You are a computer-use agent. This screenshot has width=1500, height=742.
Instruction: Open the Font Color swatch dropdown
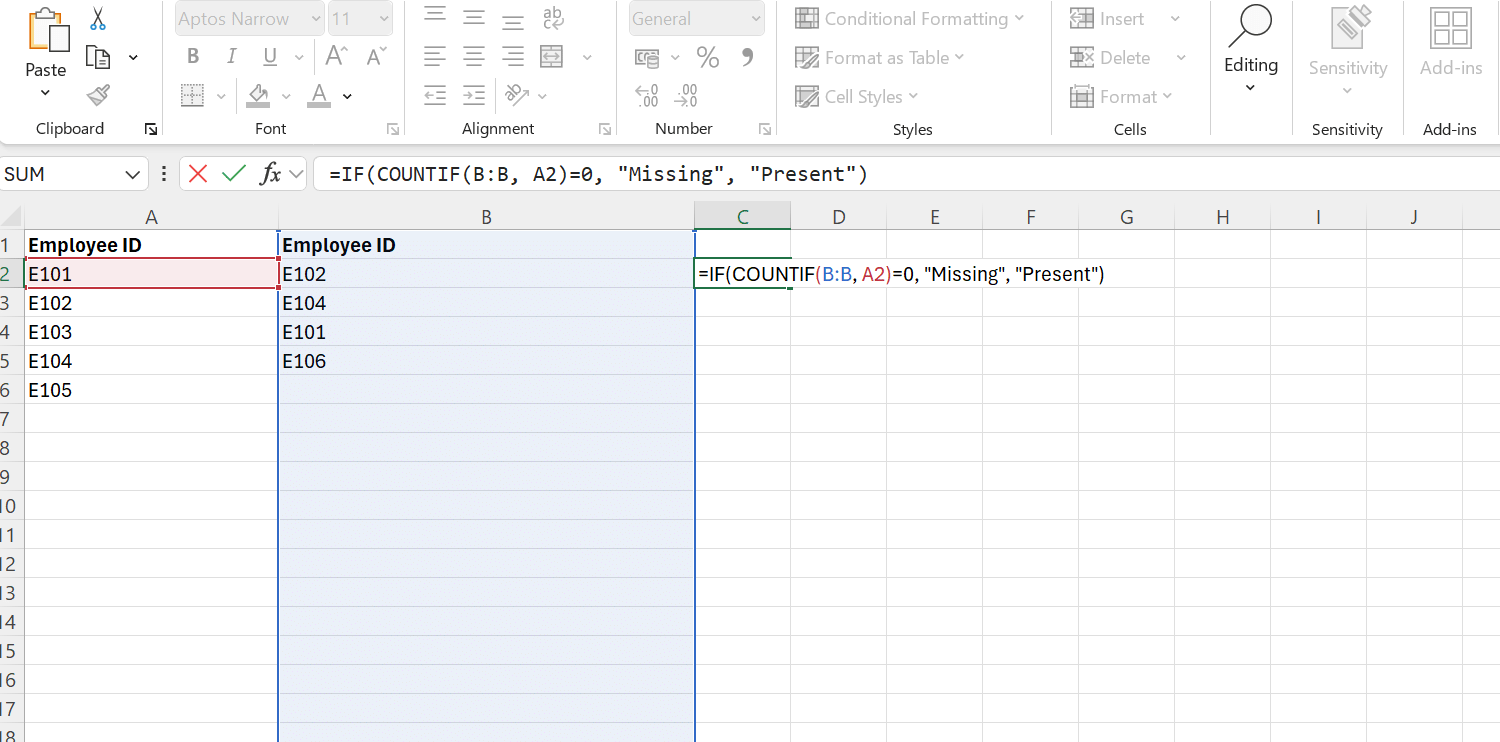click(x=346, y=95)
